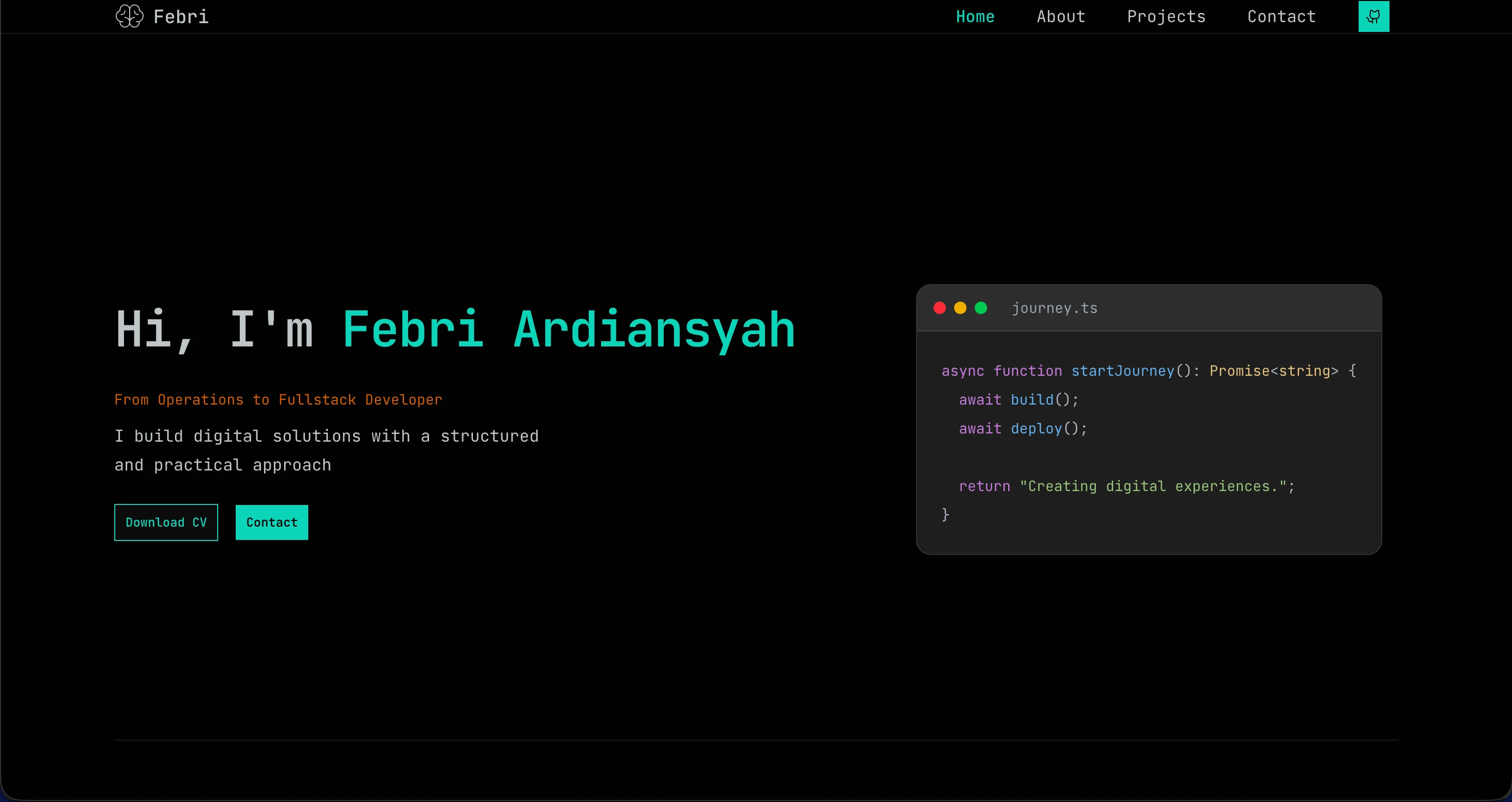This screenshot has height=802, width=1512.
Task: Click the "await build();" code line
Action: (1018, 400)
